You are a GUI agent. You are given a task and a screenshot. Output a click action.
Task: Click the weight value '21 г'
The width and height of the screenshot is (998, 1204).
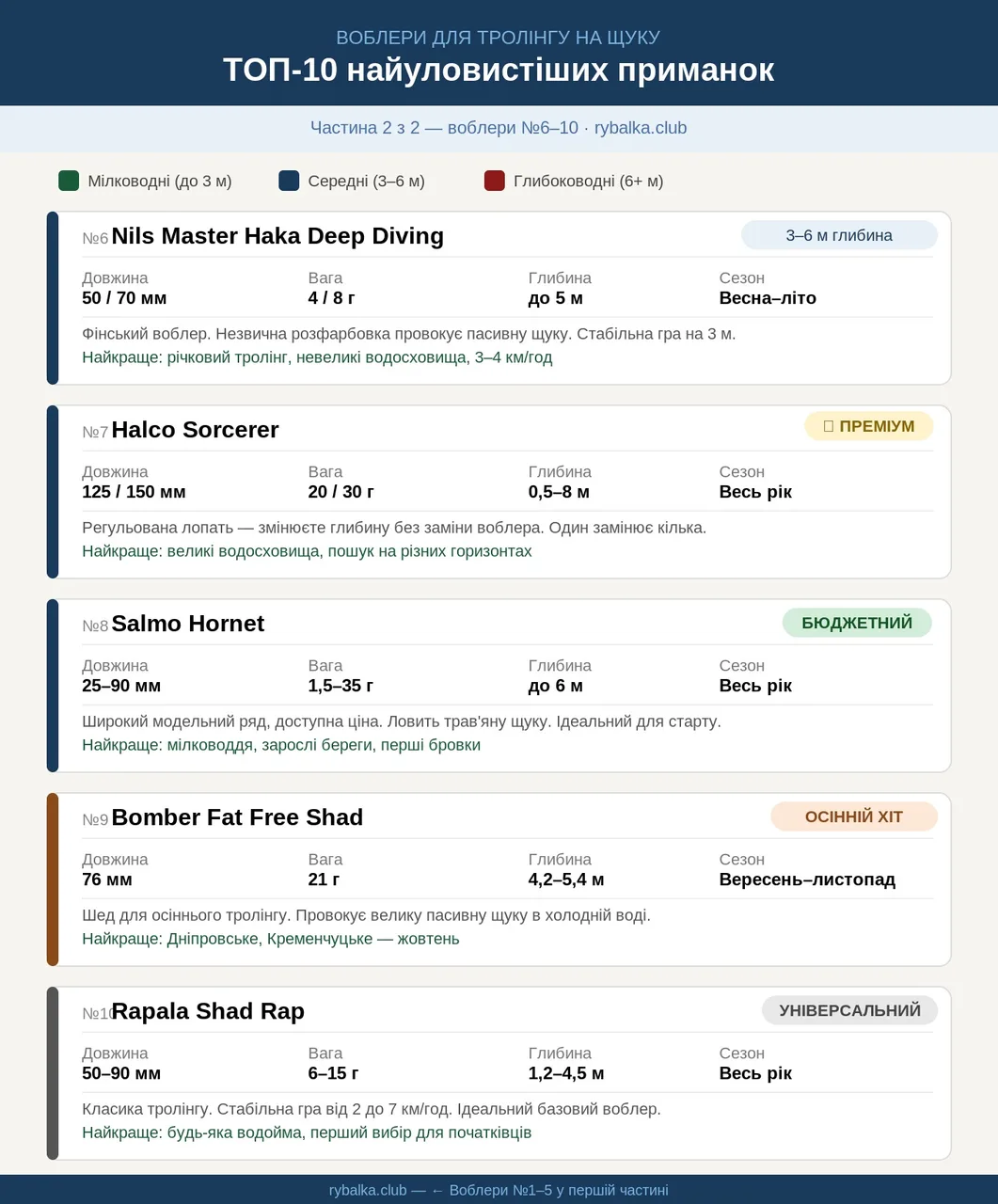(324, 879)
